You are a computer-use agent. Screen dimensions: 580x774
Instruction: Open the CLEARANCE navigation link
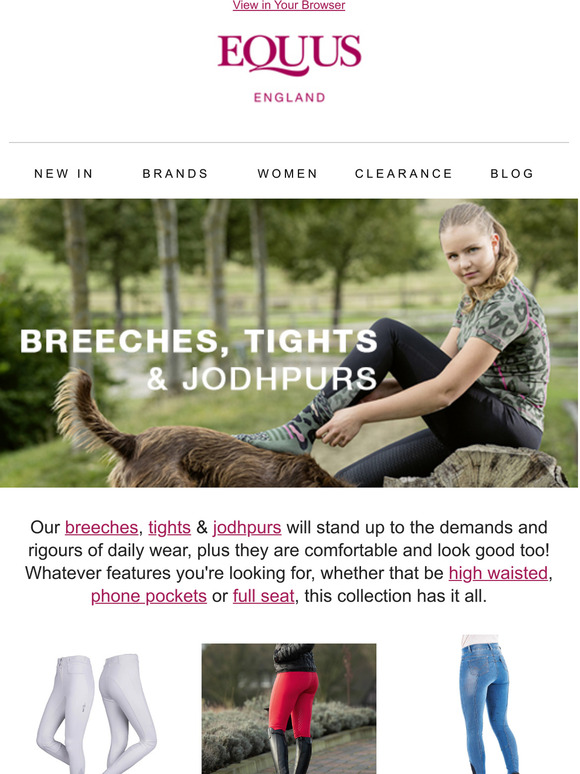pos(404,174)
